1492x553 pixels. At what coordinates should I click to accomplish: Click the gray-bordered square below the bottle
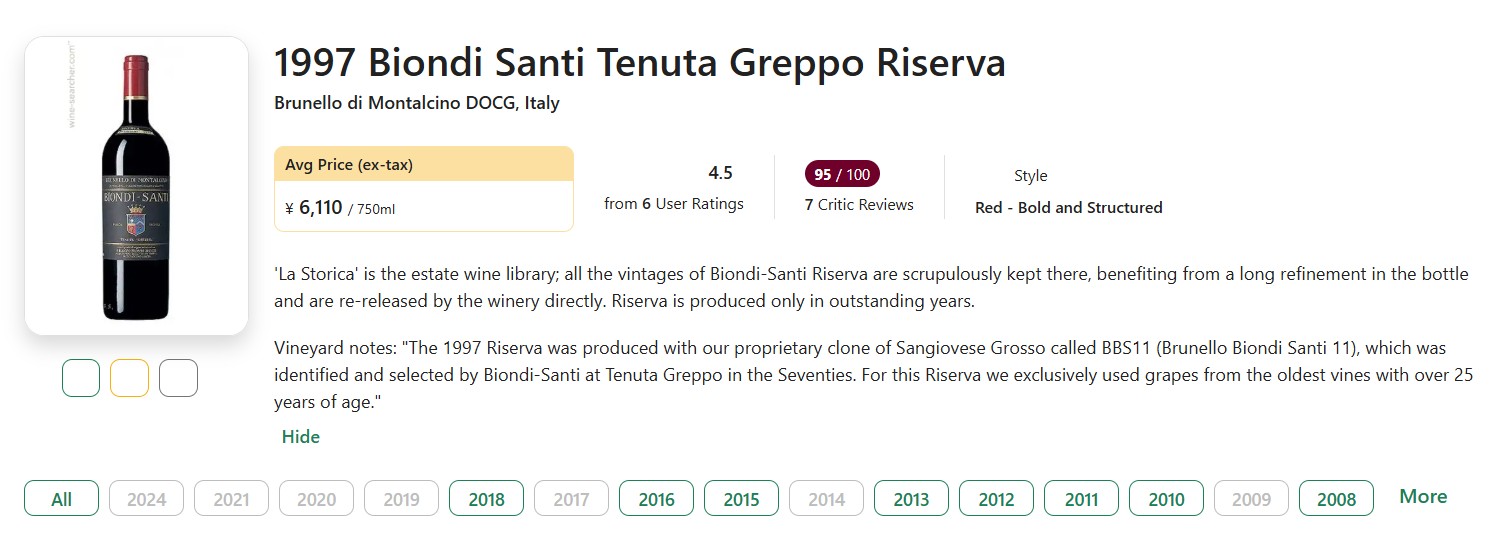pyautogui.click(x=178, y=378)
